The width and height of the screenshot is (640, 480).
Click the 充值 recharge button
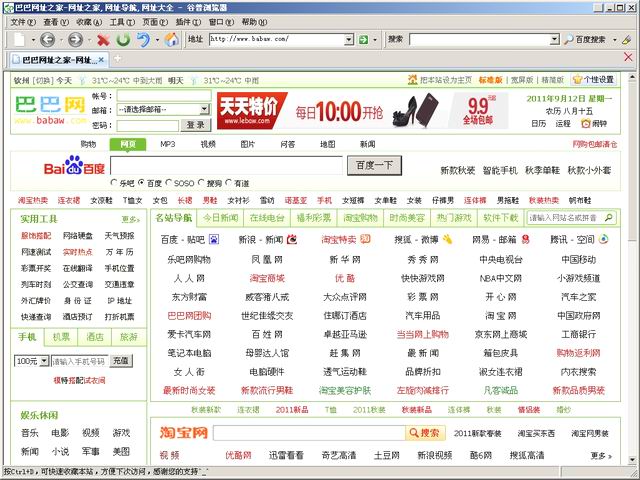click(121, 361)
